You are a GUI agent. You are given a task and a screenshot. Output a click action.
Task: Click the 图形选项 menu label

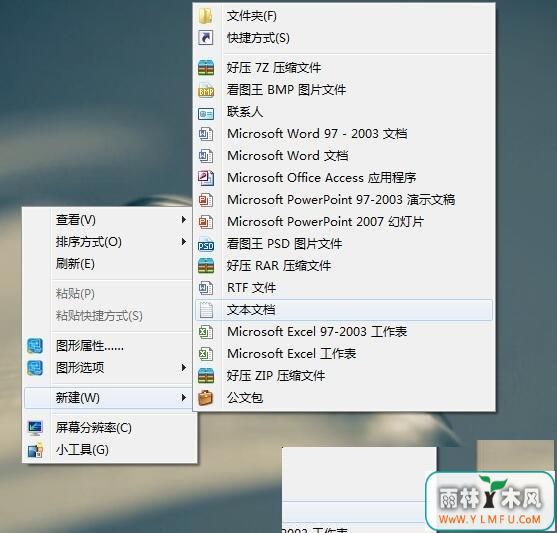80,368
